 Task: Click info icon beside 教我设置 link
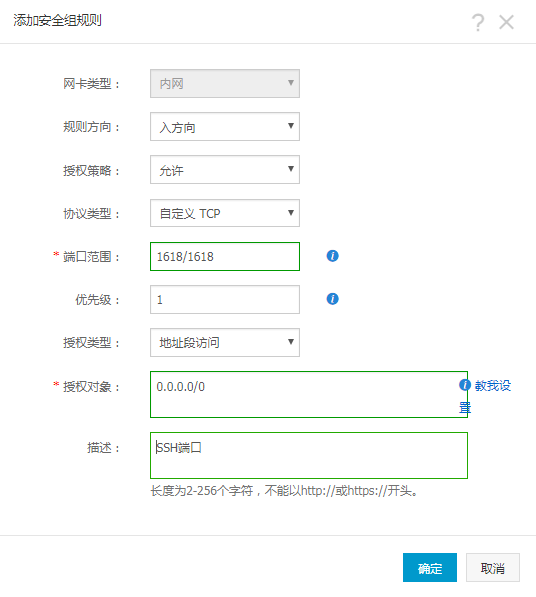click(464, 385)
